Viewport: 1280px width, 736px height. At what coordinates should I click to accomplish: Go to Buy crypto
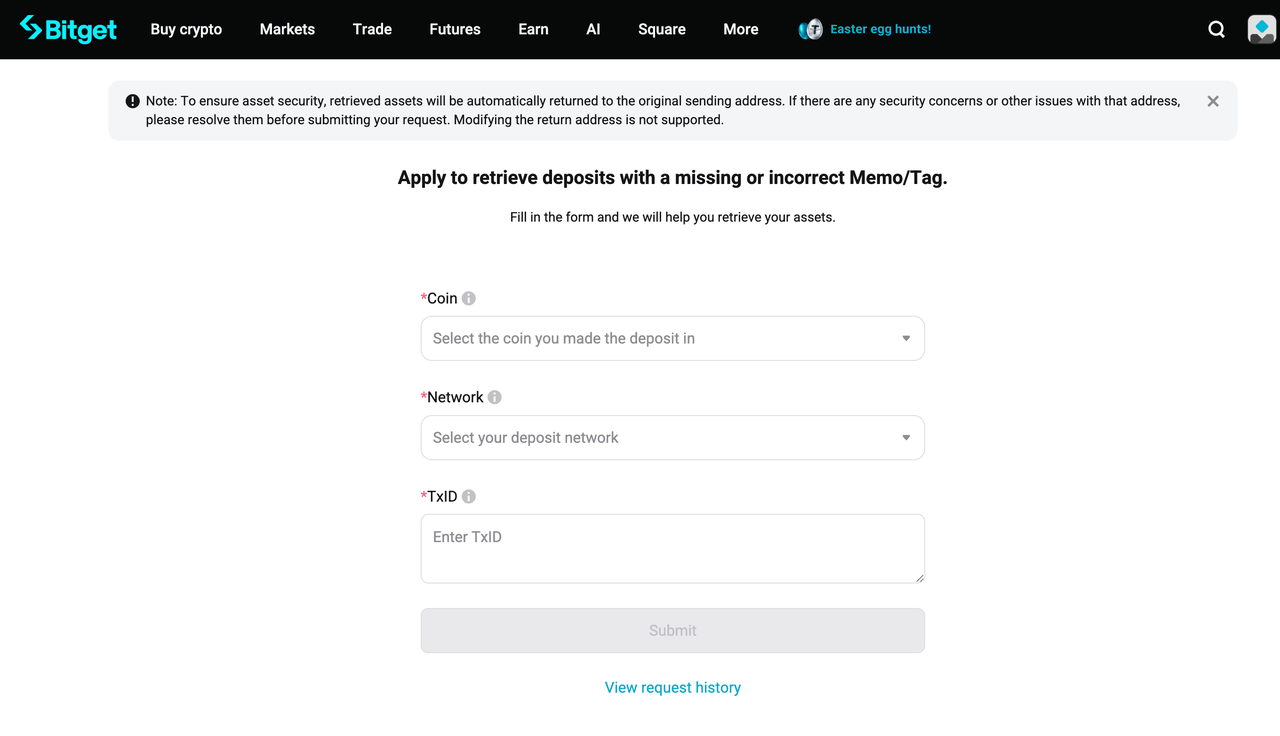[x=185, y=29]
